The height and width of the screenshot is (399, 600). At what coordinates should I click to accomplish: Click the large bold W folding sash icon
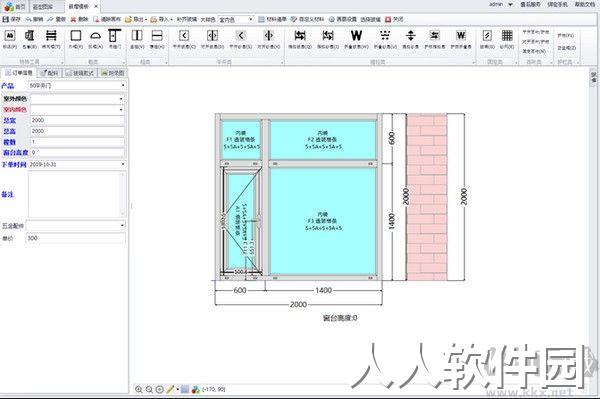[x=356, y=36]
